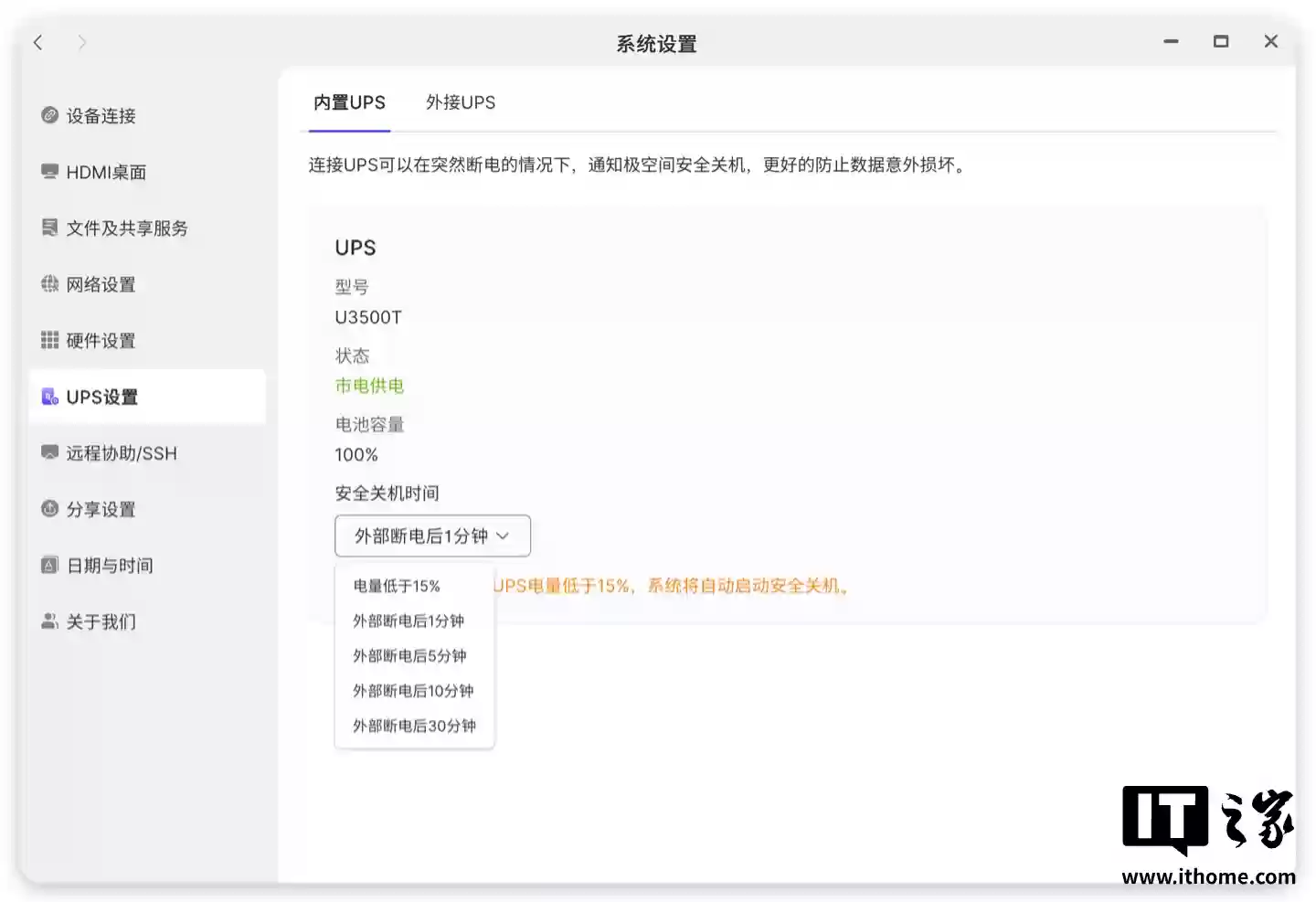Maximize the 系统设置 window
The height and width of the screenshot is (902, 1316).
[x=1220, y=42]
